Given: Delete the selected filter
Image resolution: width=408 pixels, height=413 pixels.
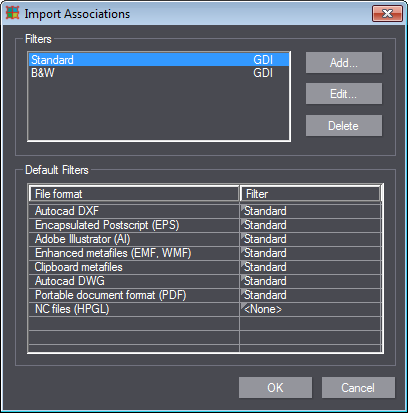Looking at the screenshot, I should tap(344, 126).
